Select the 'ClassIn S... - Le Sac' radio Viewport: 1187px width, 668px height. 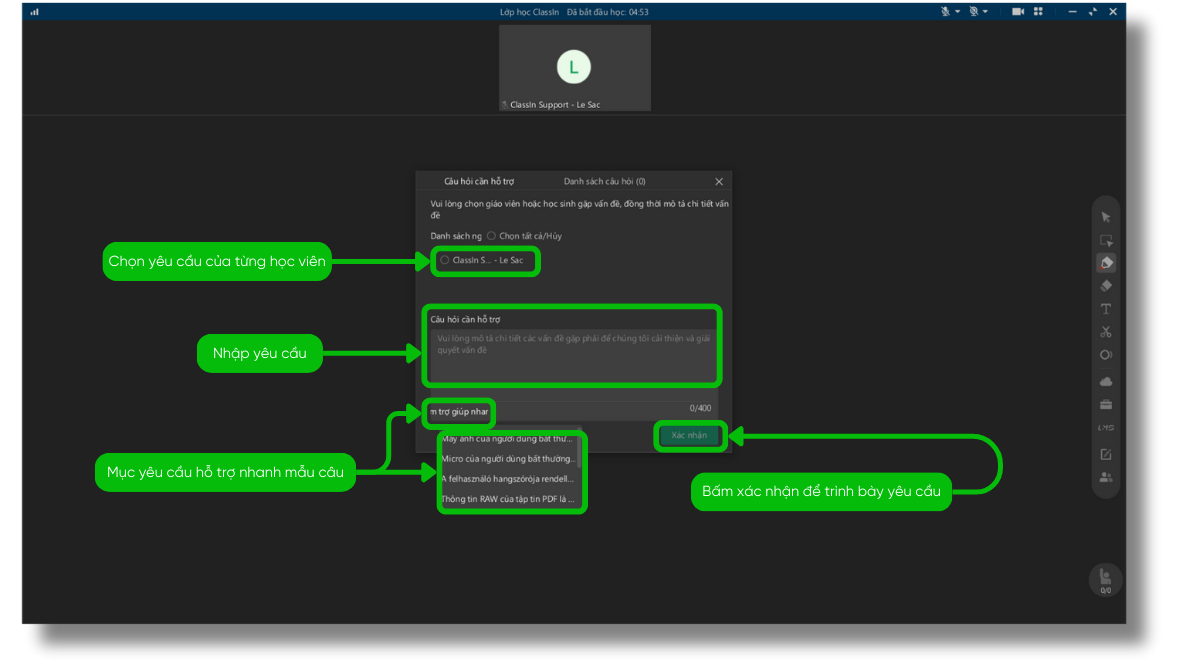(x=445, y=260)
